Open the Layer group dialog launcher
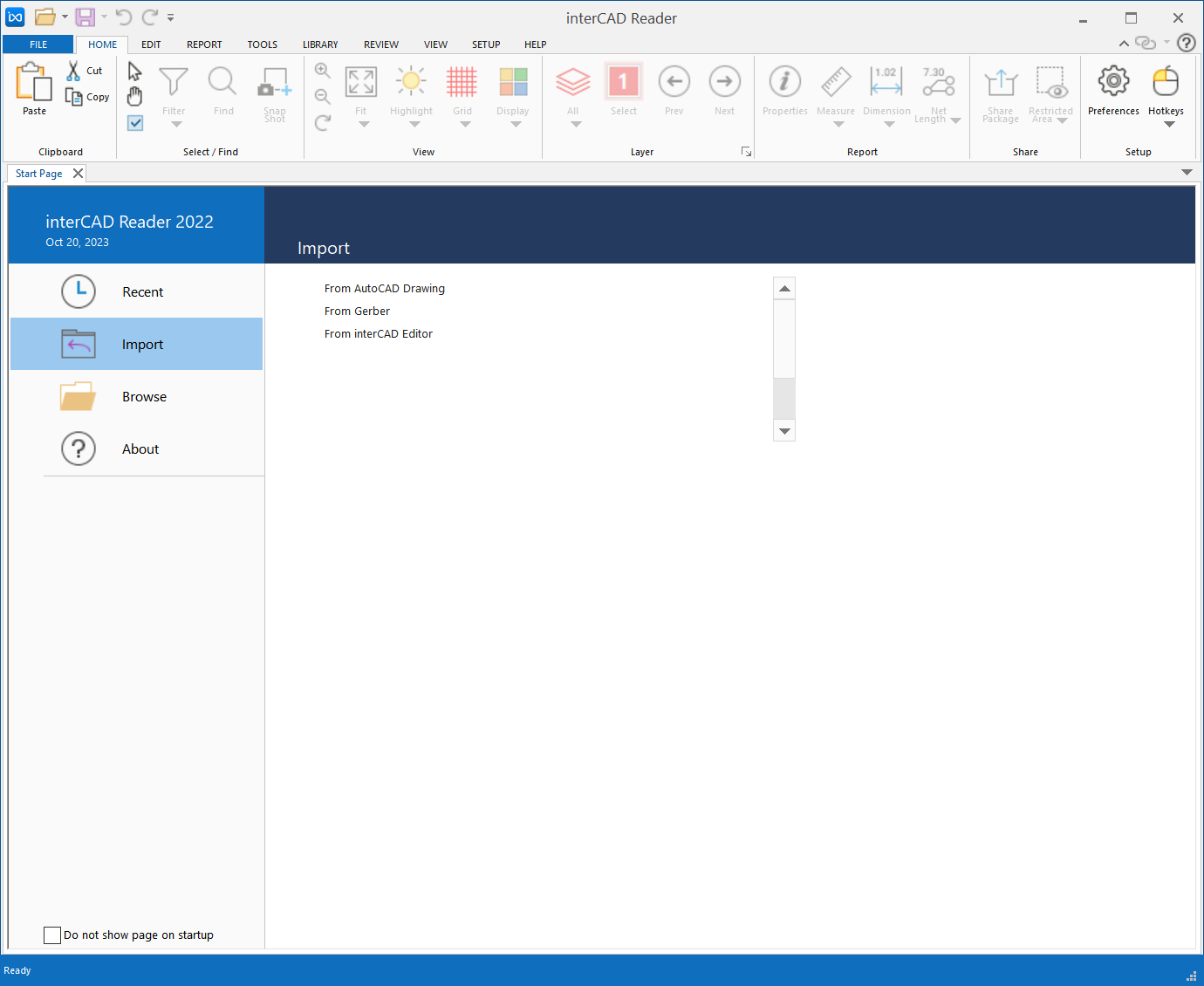1204x986 pixels. [746, 152]
